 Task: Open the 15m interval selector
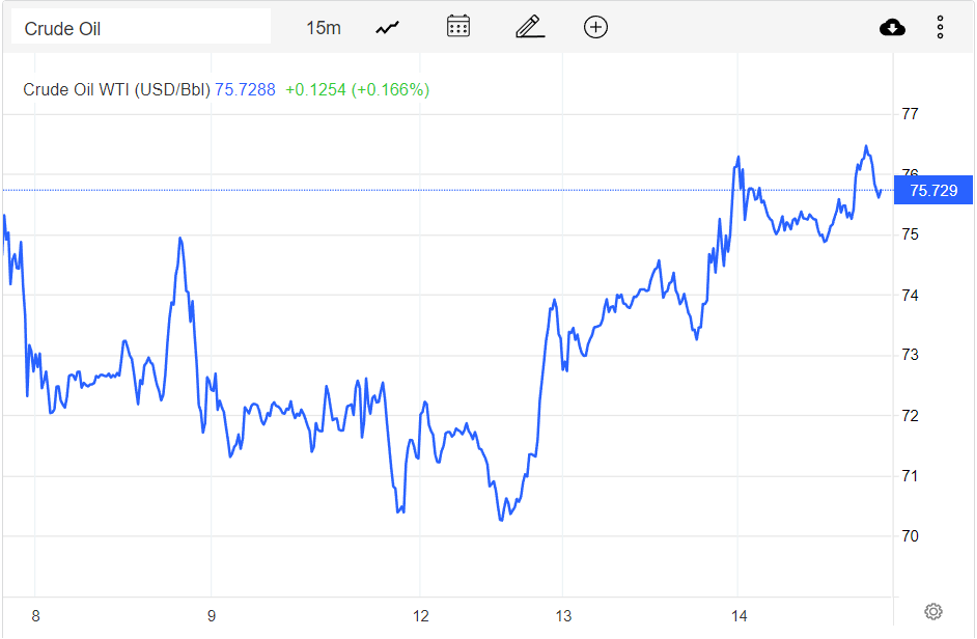[x=323, y=28]
